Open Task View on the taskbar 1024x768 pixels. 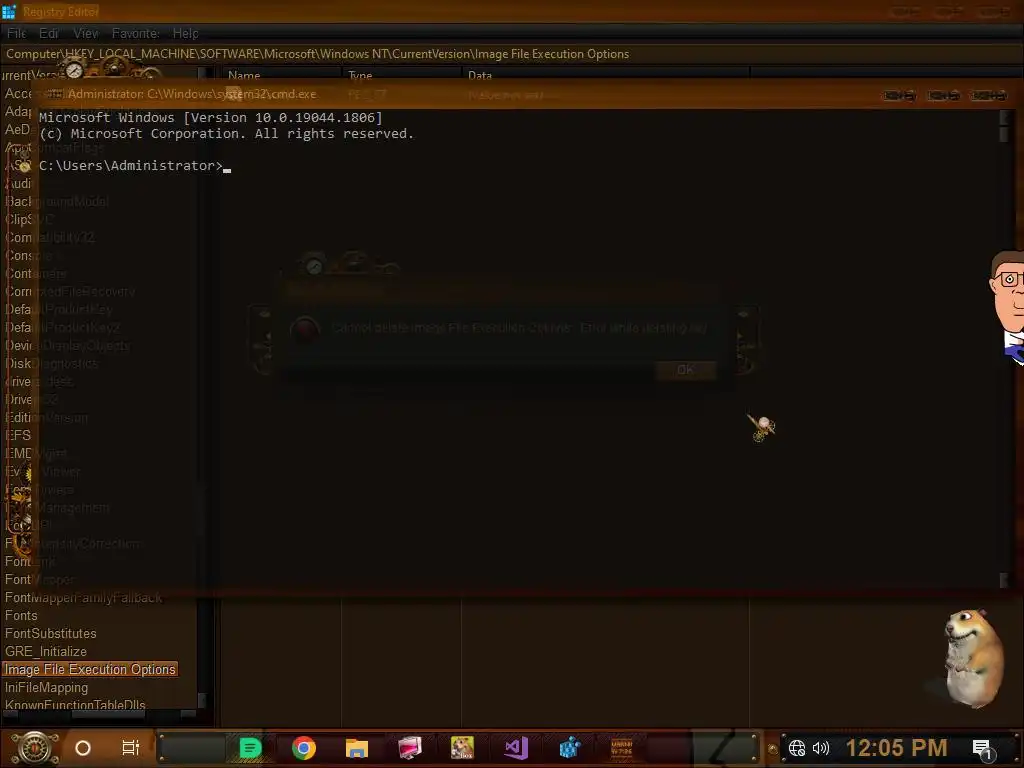pos(131,748)
